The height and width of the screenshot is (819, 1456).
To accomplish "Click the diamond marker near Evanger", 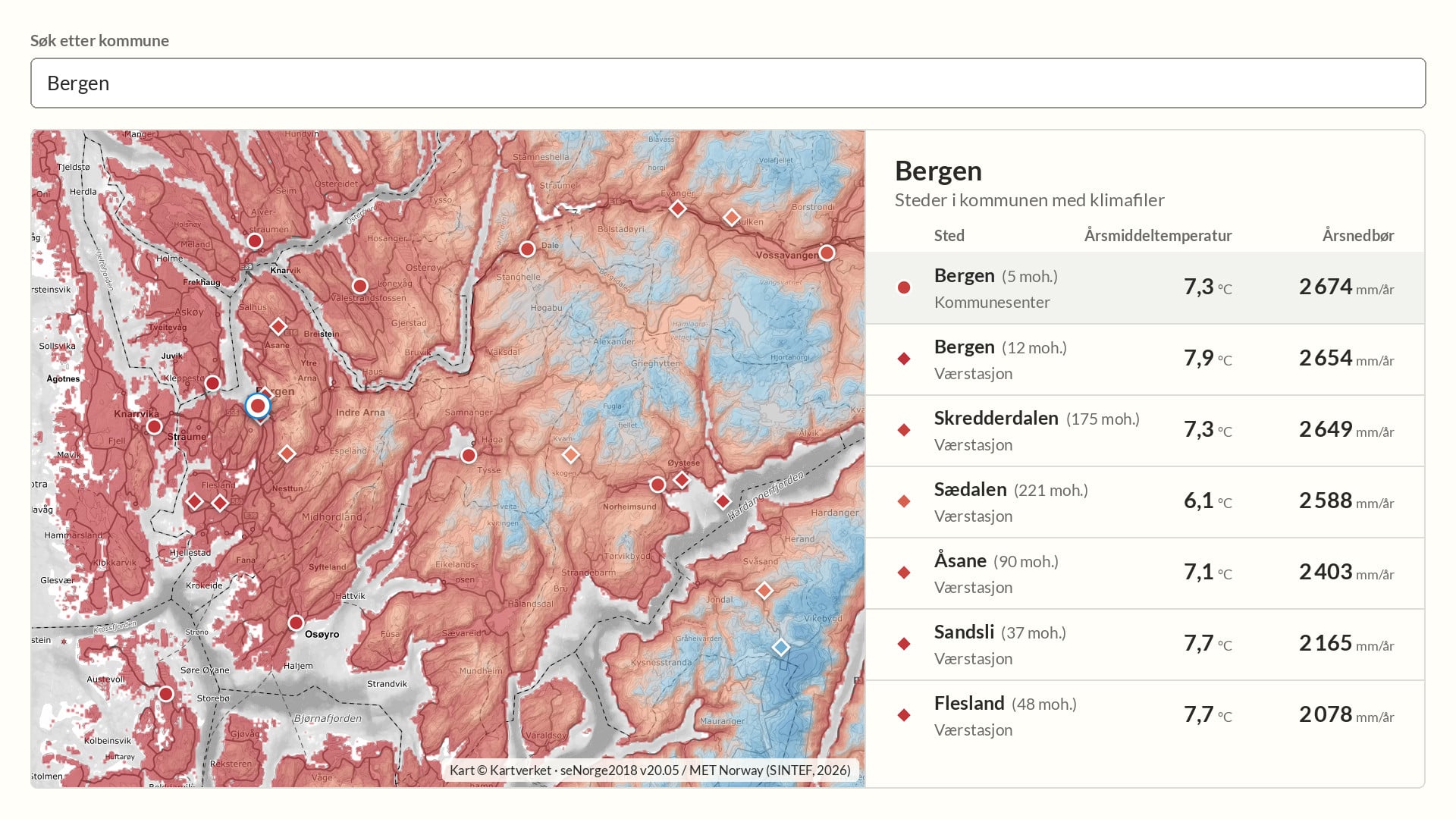I will click(677, 209).
